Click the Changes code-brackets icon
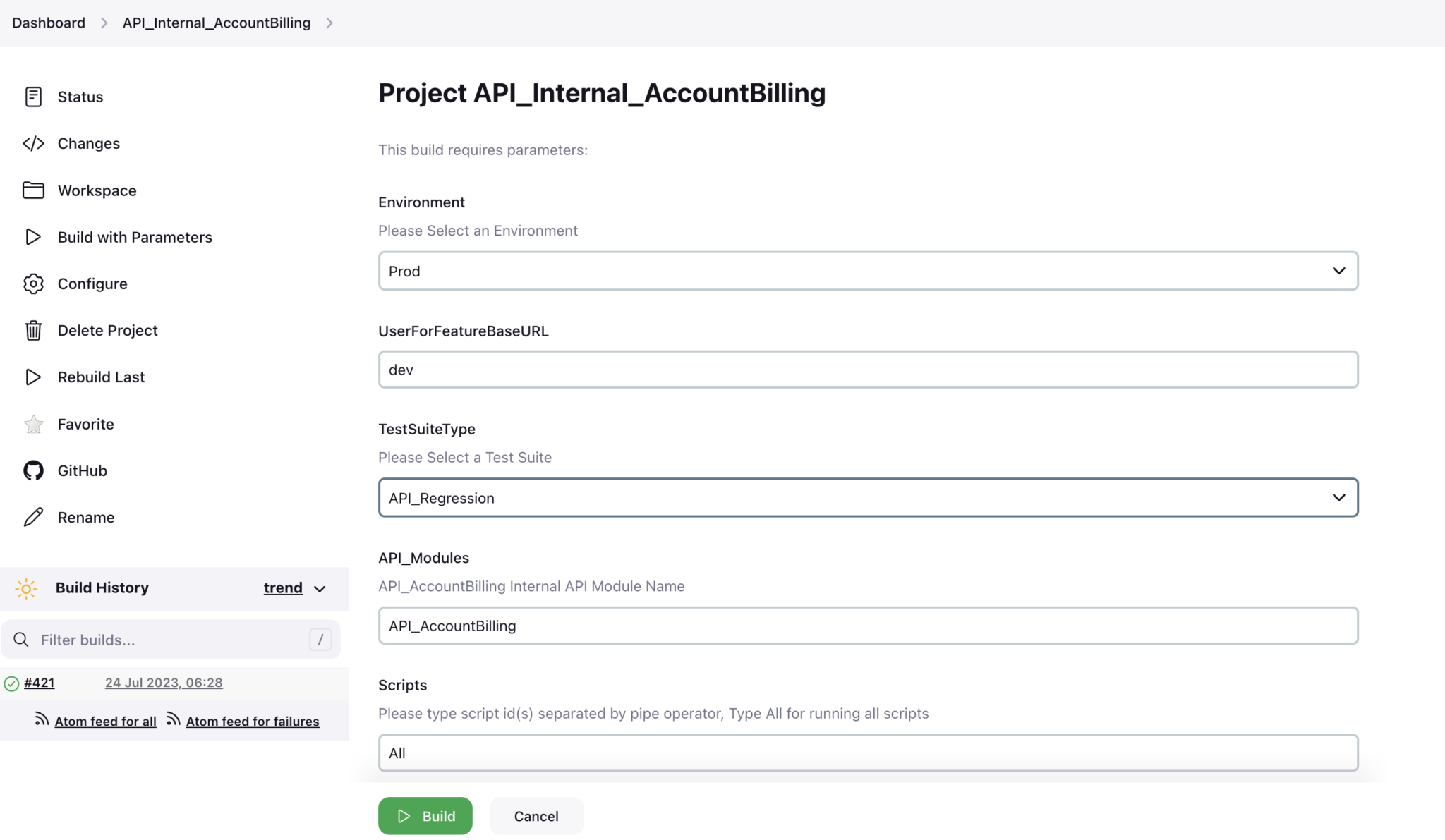 coord(33,144)
